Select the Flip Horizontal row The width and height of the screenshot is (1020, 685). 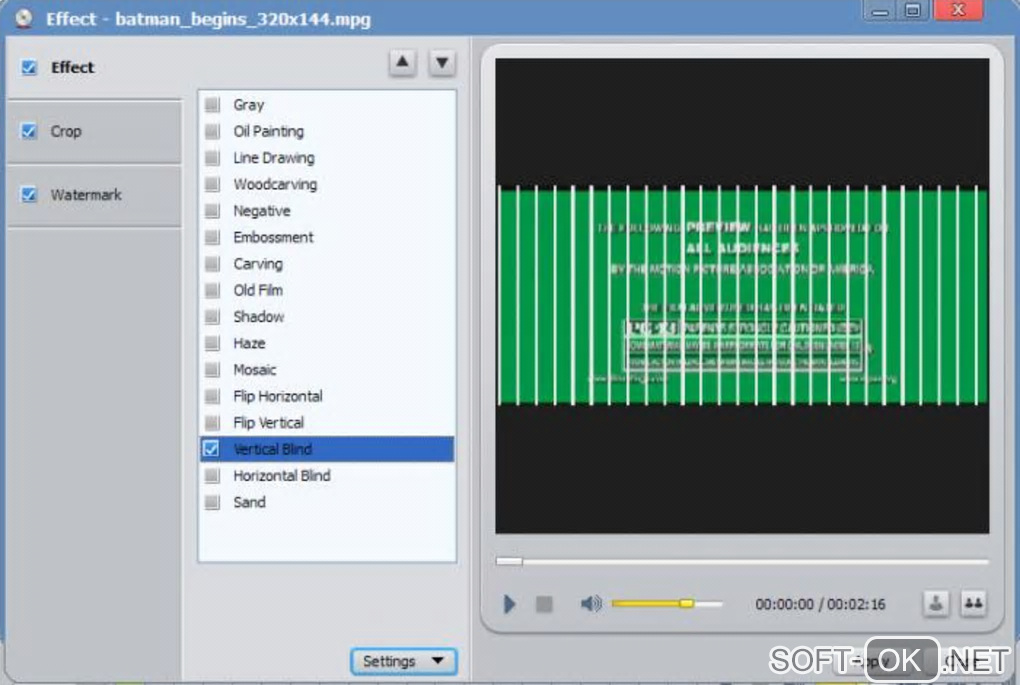[327, 396]
